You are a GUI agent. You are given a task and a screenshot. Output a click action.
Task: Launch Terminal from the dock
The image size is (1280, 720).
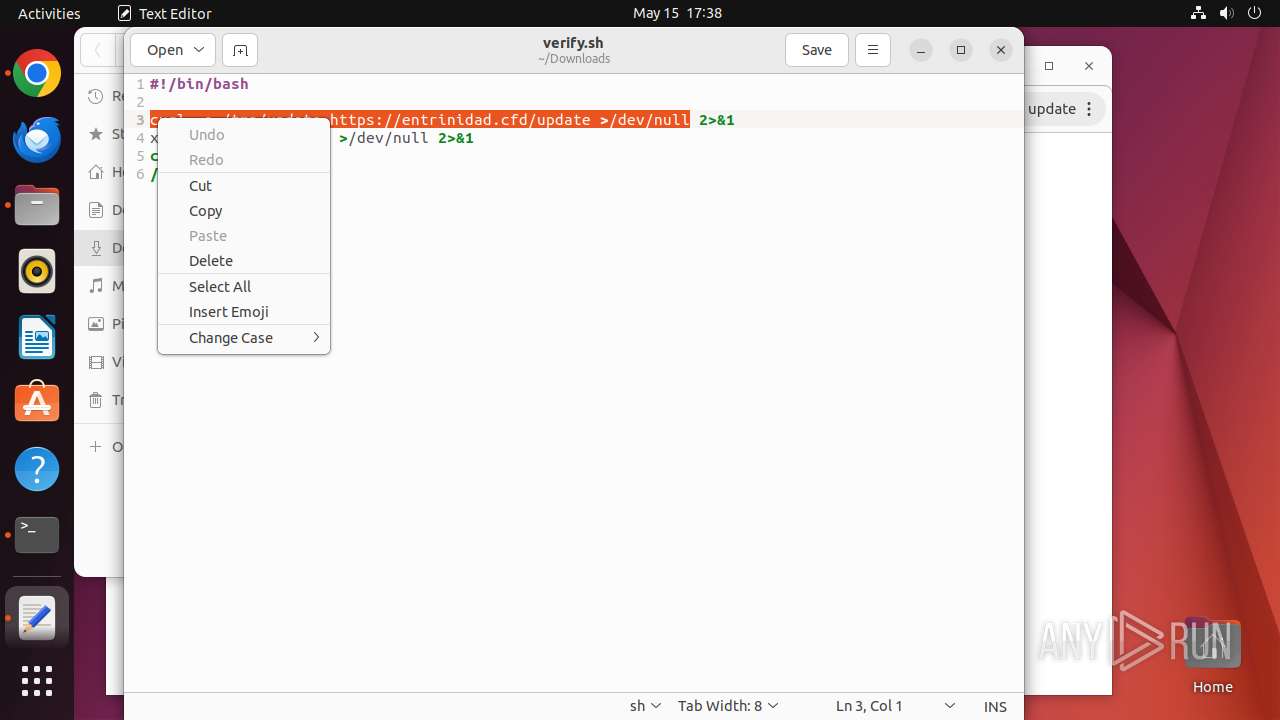coord(37,535)
